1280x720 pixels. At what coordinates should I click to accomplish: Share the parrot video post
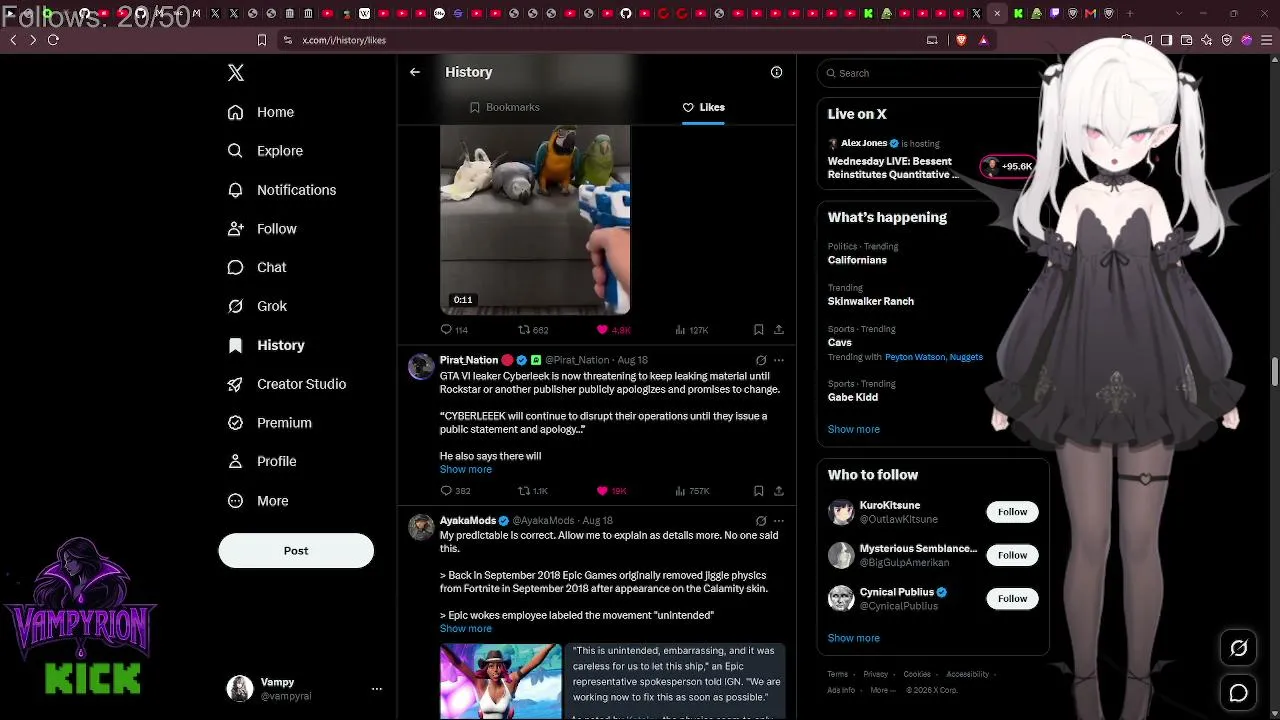(779, 330)
